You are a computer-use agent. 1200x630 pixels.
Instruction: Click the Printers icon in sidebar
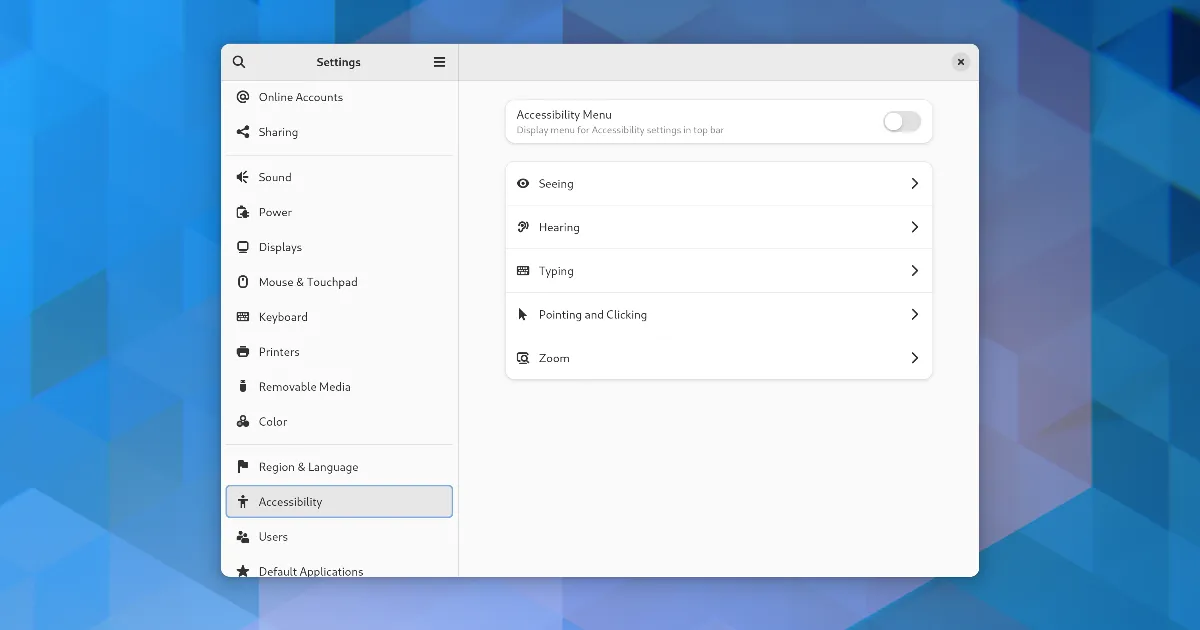(242, 352)
